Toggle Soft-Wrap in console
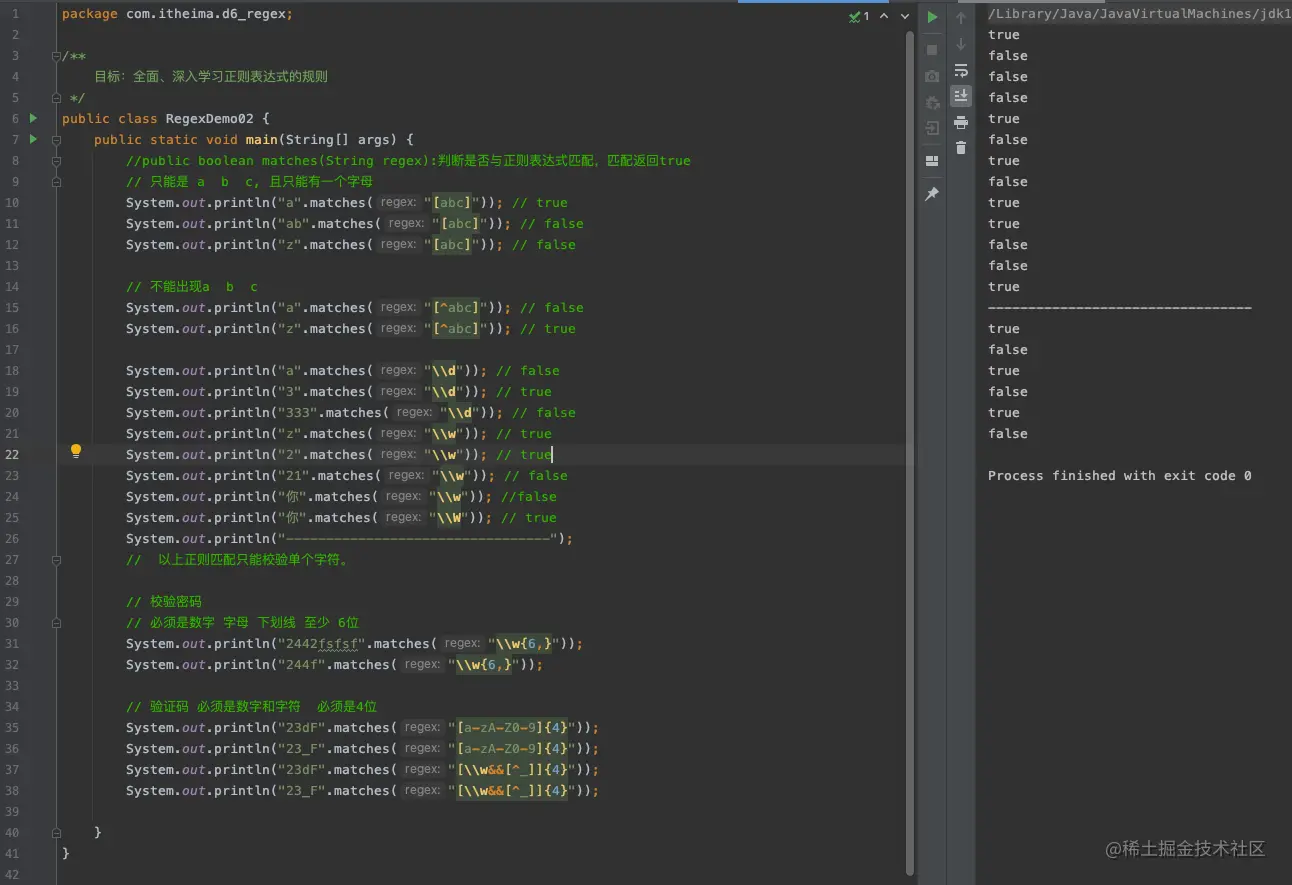The image size is (1292, 885). click(x=961, y=70)
